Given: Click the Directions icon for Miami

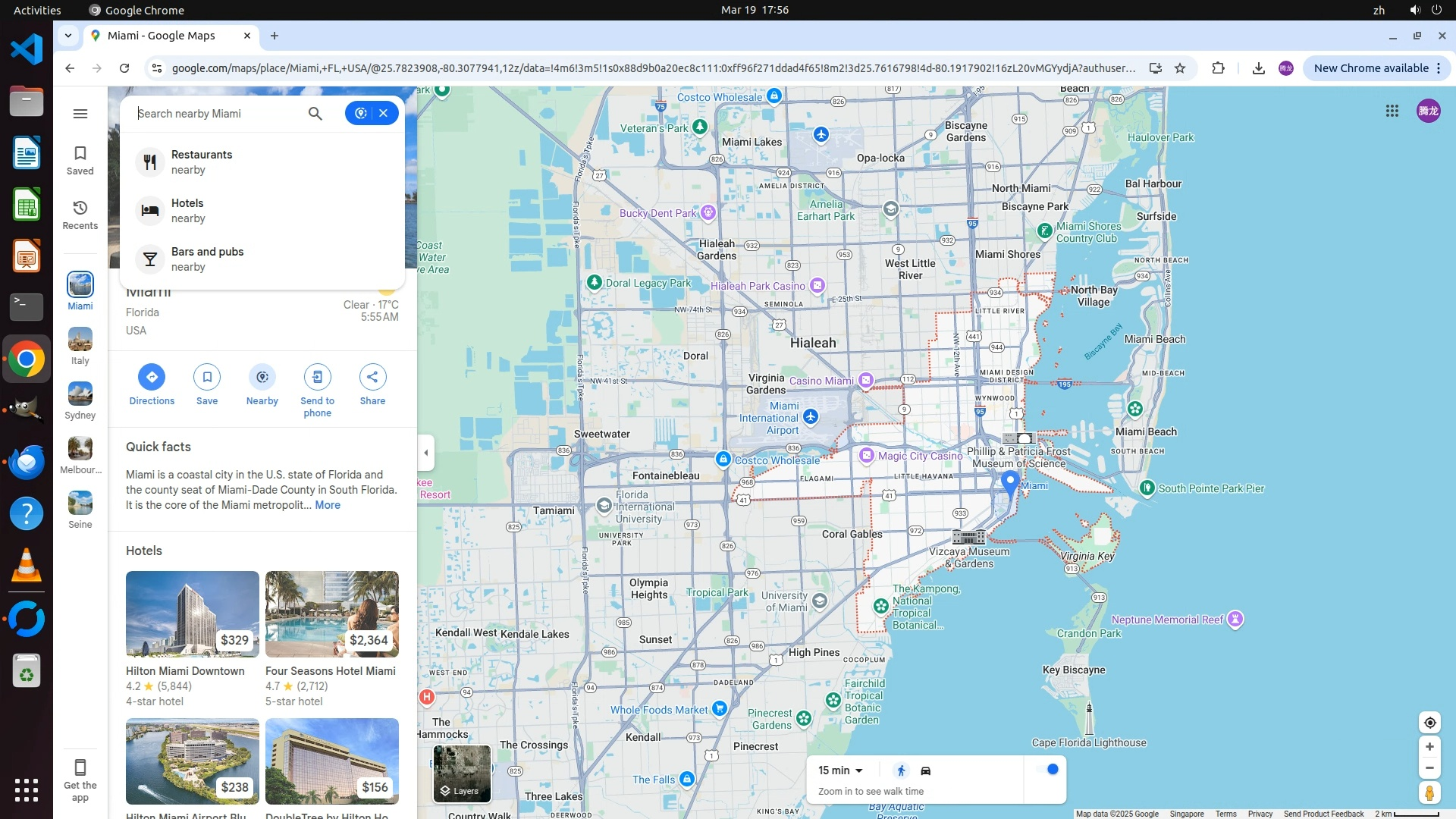Looking at the screenshot, I should 151,377.
